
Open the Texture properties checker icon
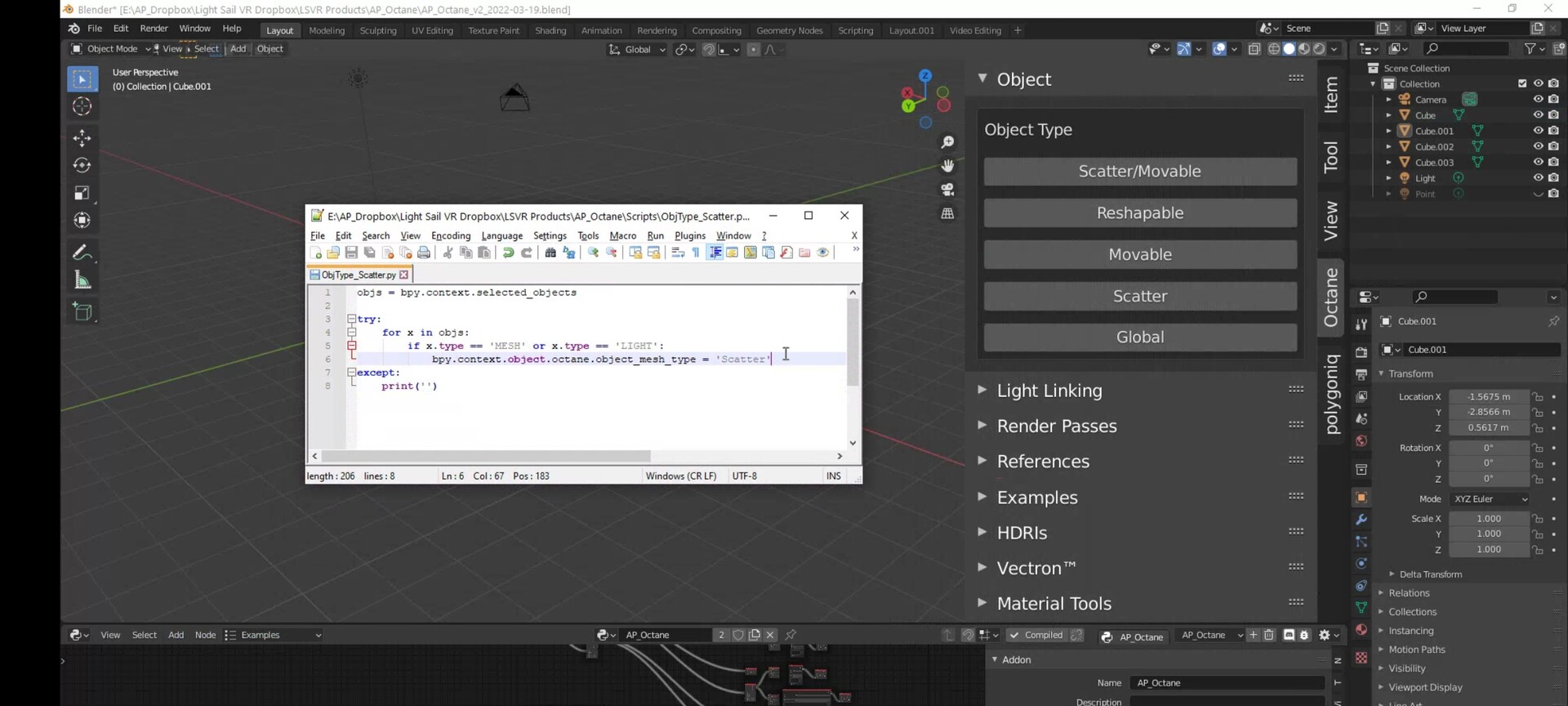point(1361,658)
